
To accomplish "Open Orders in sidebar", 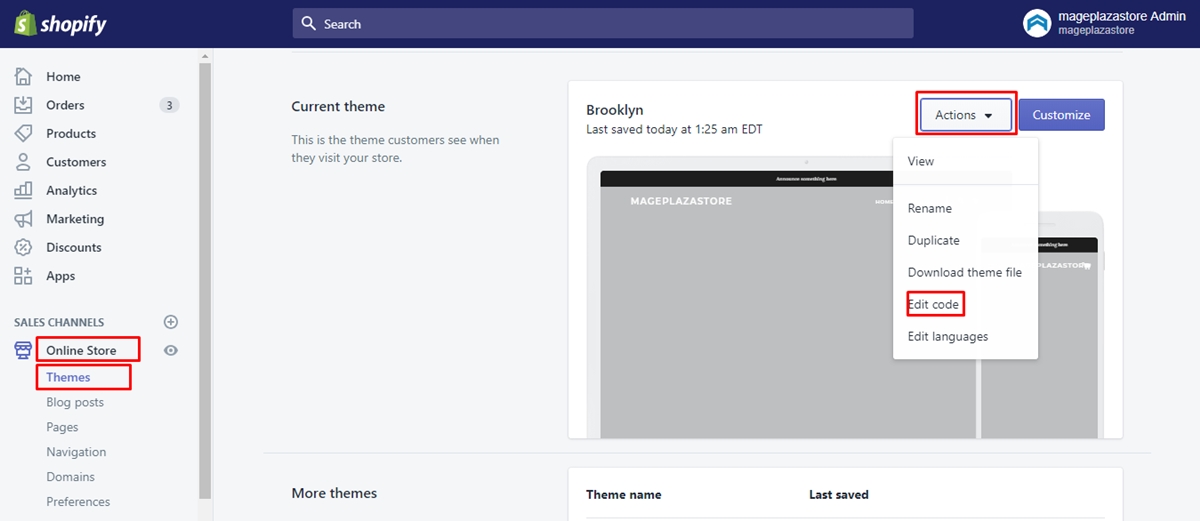I will [x=65, y=105].
